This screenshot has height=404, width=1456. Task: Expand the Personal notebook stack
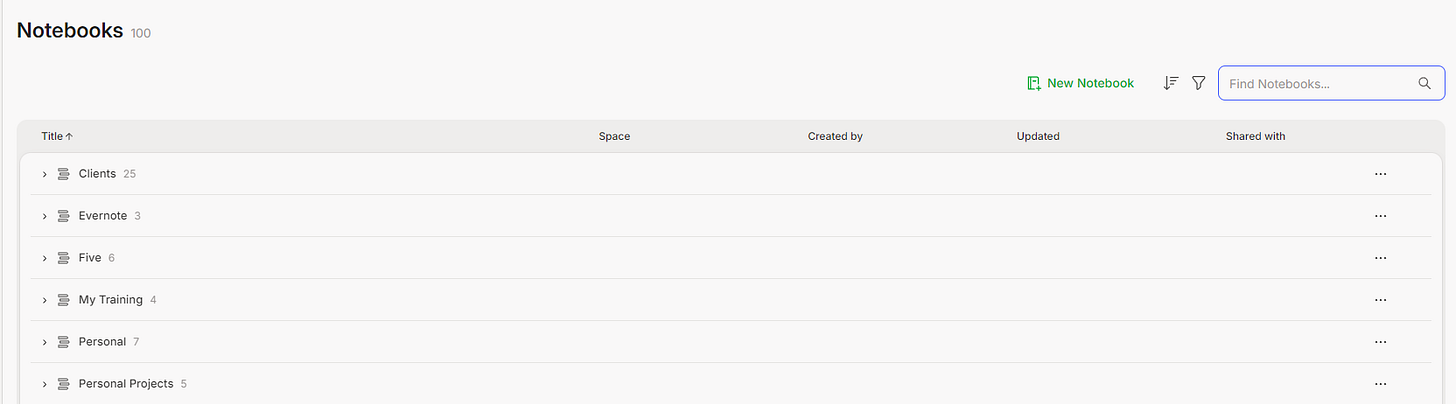coord(45,342)
